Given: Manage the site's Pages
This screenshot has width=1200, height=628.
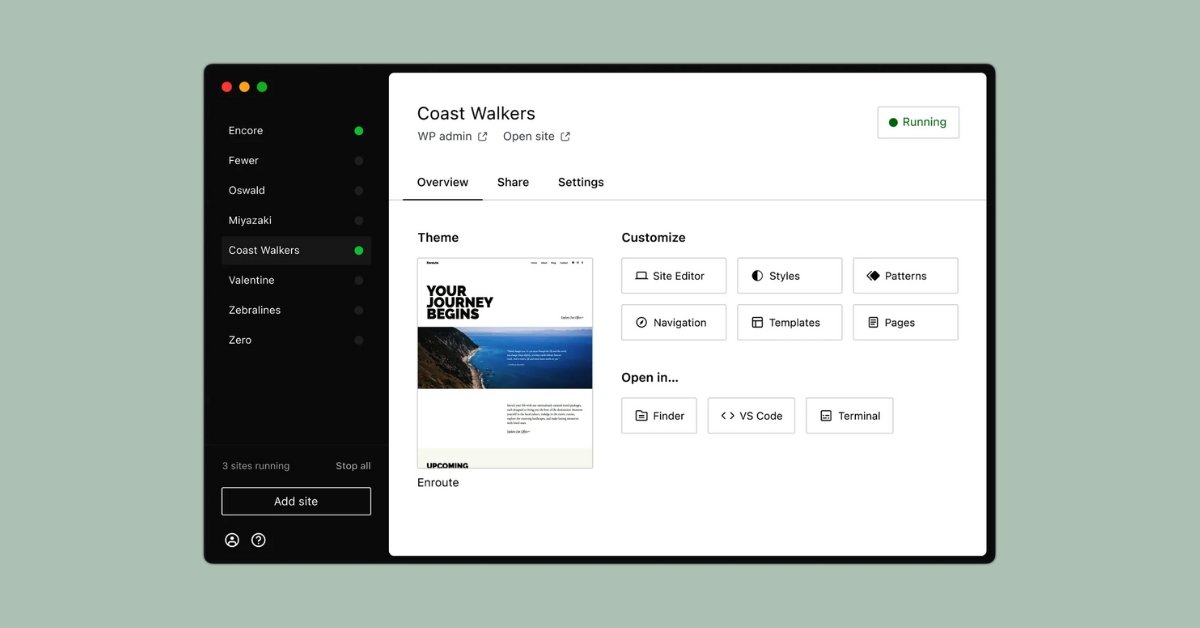Looking at the screenshot, I should pyautogui.click(x=905, y=322).
